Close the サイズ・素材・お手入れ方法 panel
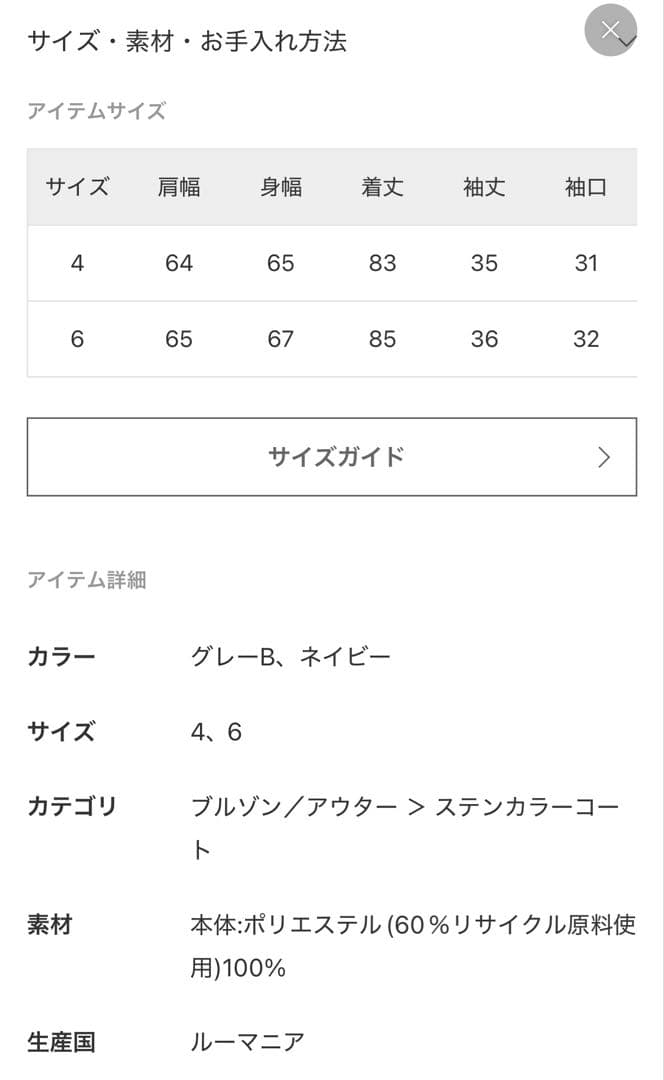Screen dimensions: 664x1080 click(610, 30)
